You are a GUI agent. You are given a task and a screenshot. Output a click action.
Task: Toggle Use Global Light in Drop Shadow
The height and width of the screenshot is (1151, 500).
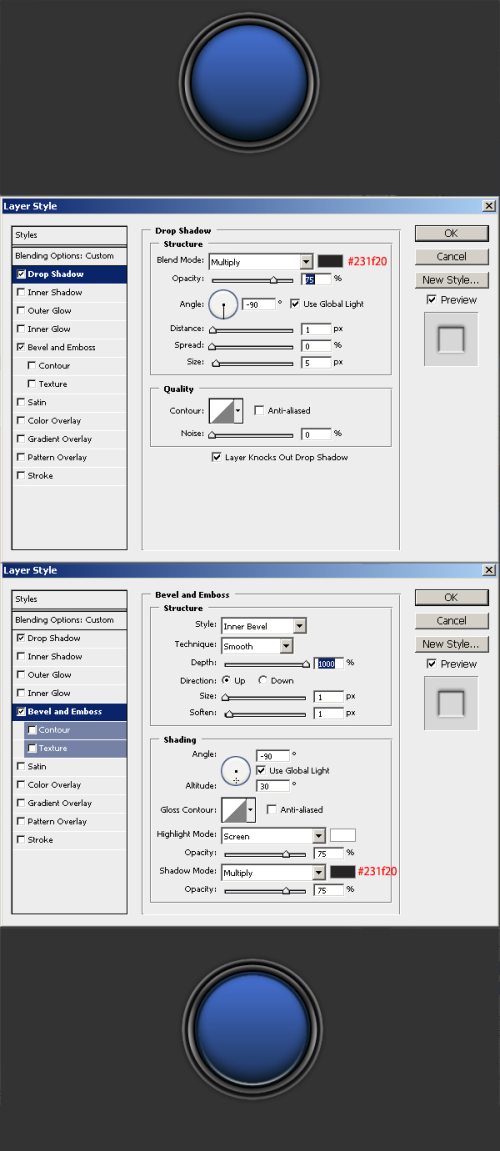click(295, 304)
